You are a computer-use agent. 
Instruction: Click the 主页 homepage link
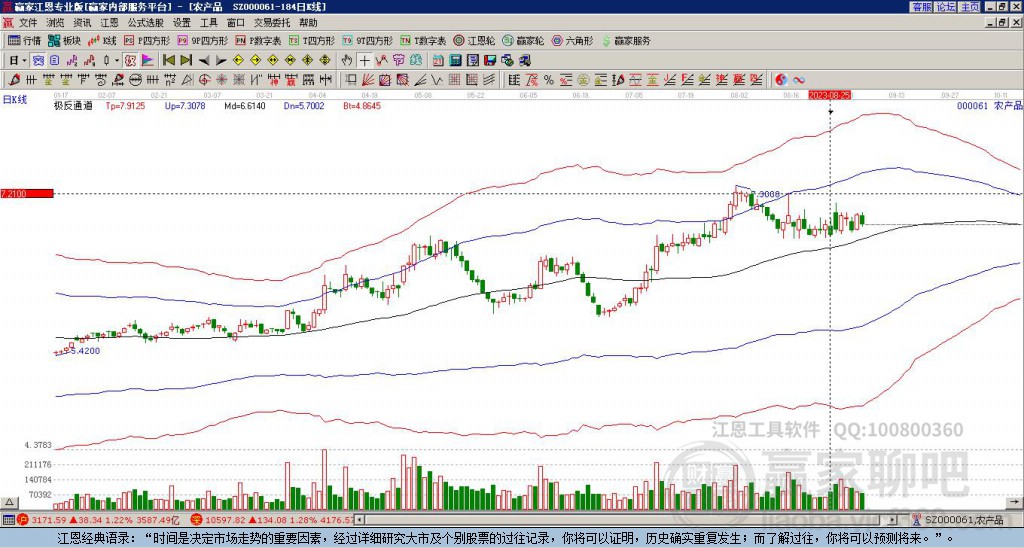970,7
